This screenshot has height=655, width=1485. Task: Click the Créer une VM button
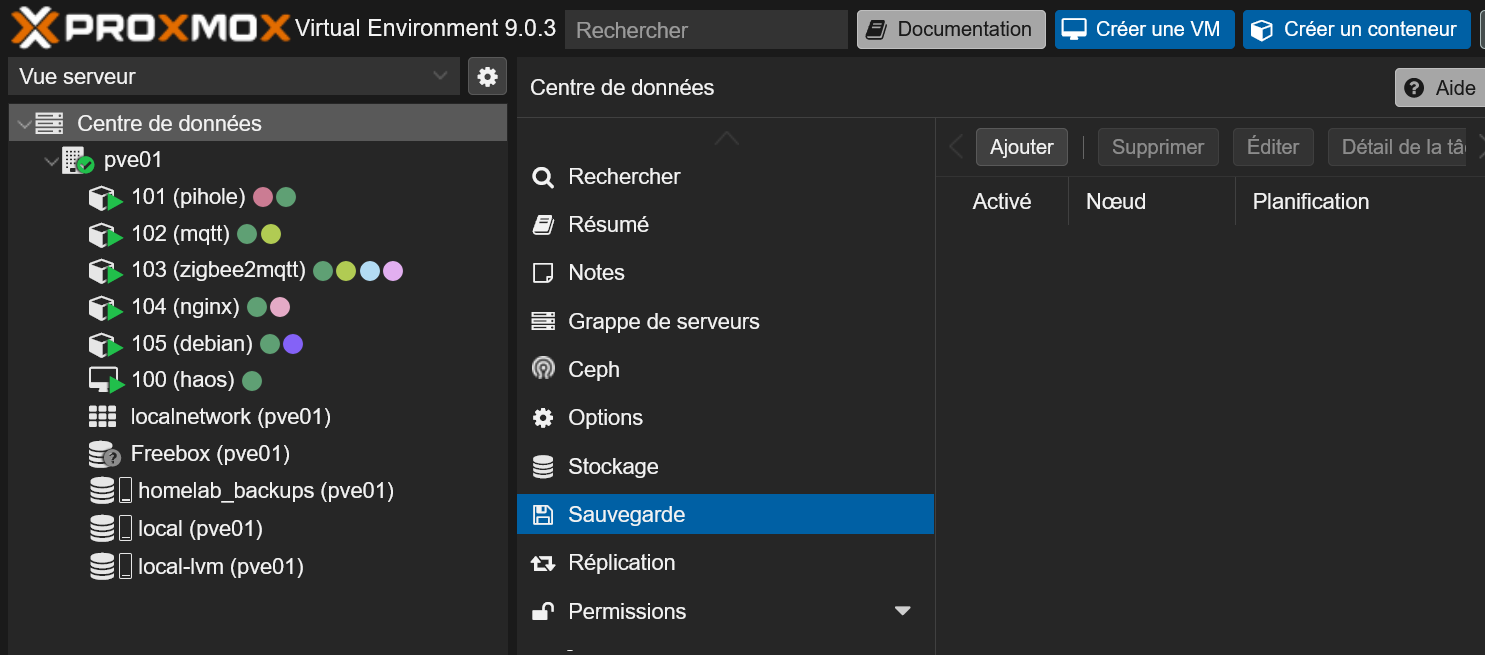(x=1144, y=30)
